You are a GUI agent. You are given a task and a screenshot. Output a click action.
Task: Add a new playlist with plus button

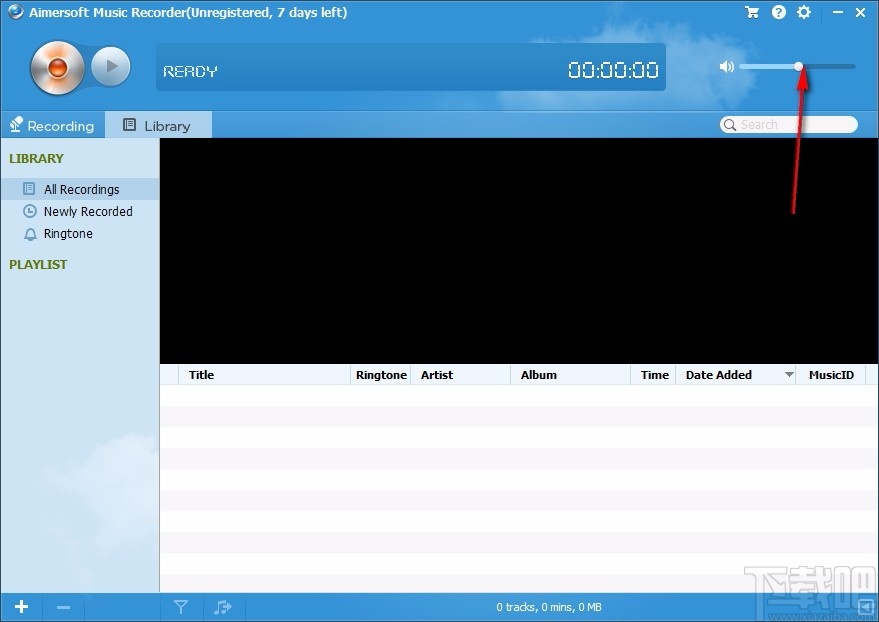pyautogui.click(x=20, y=607)
